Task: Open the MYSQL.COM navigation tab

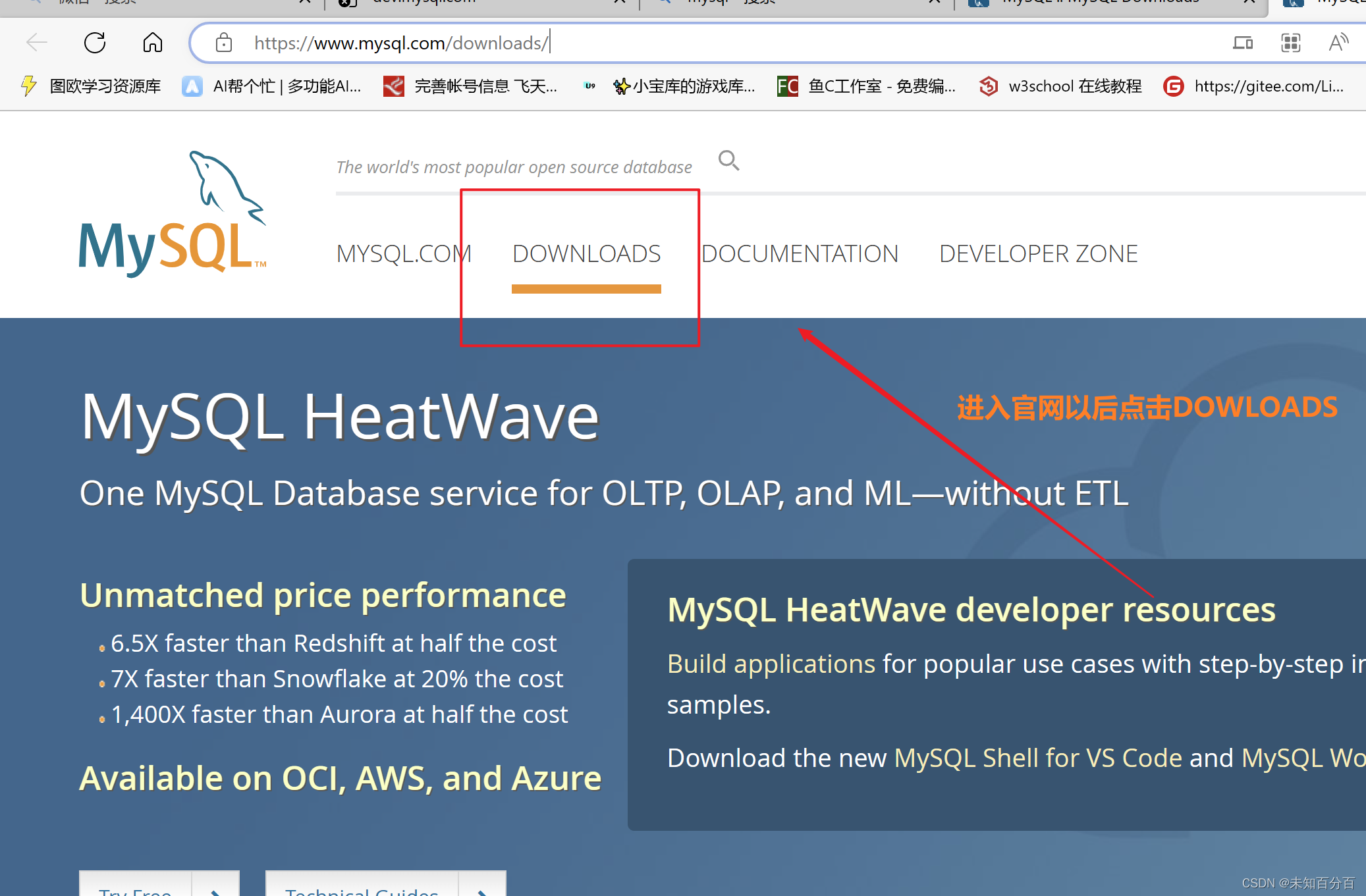Action: pyautogui.click(x=403, y=254)
